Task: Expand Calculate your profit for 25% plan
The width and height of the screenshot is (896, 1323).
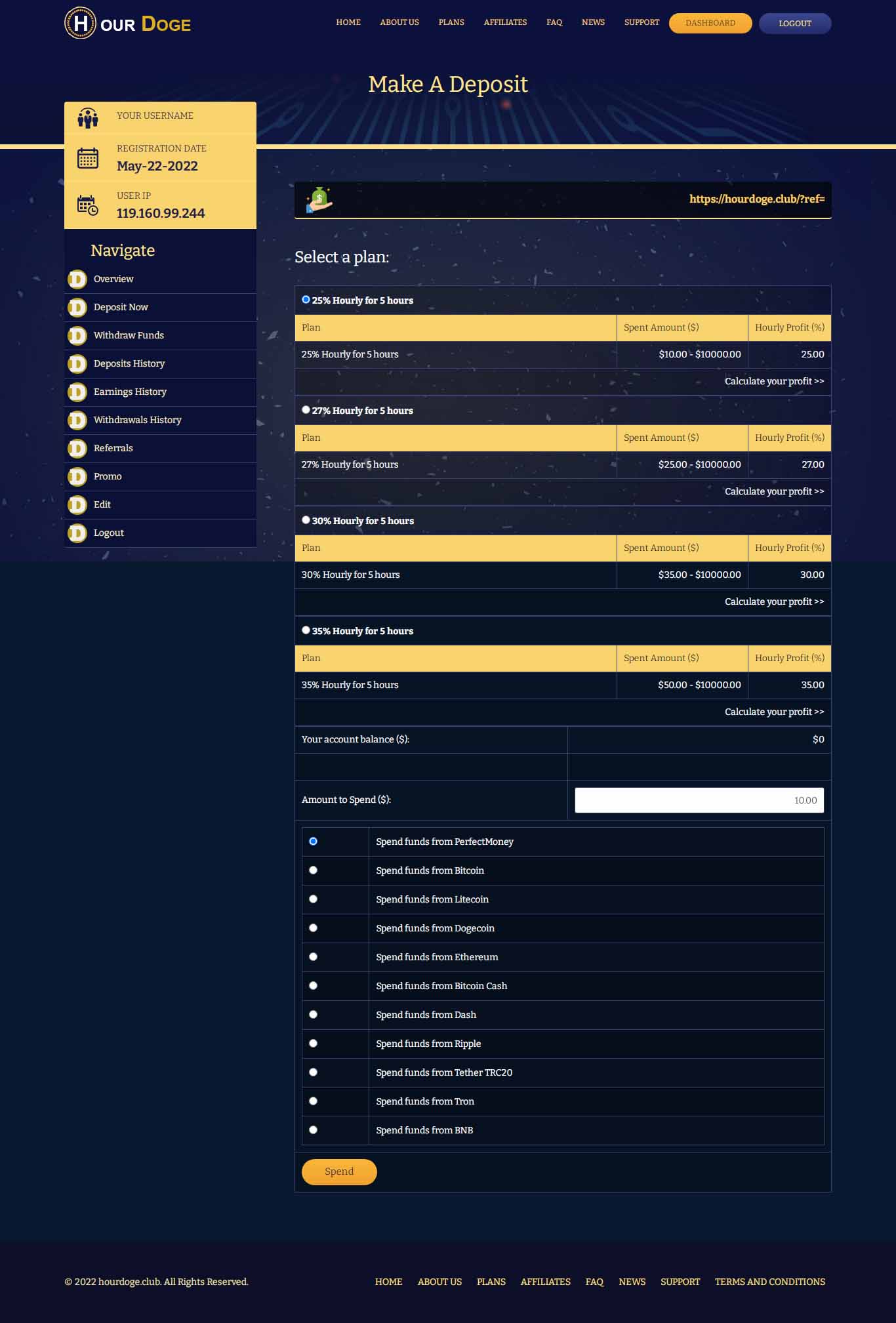Action: 774,381
